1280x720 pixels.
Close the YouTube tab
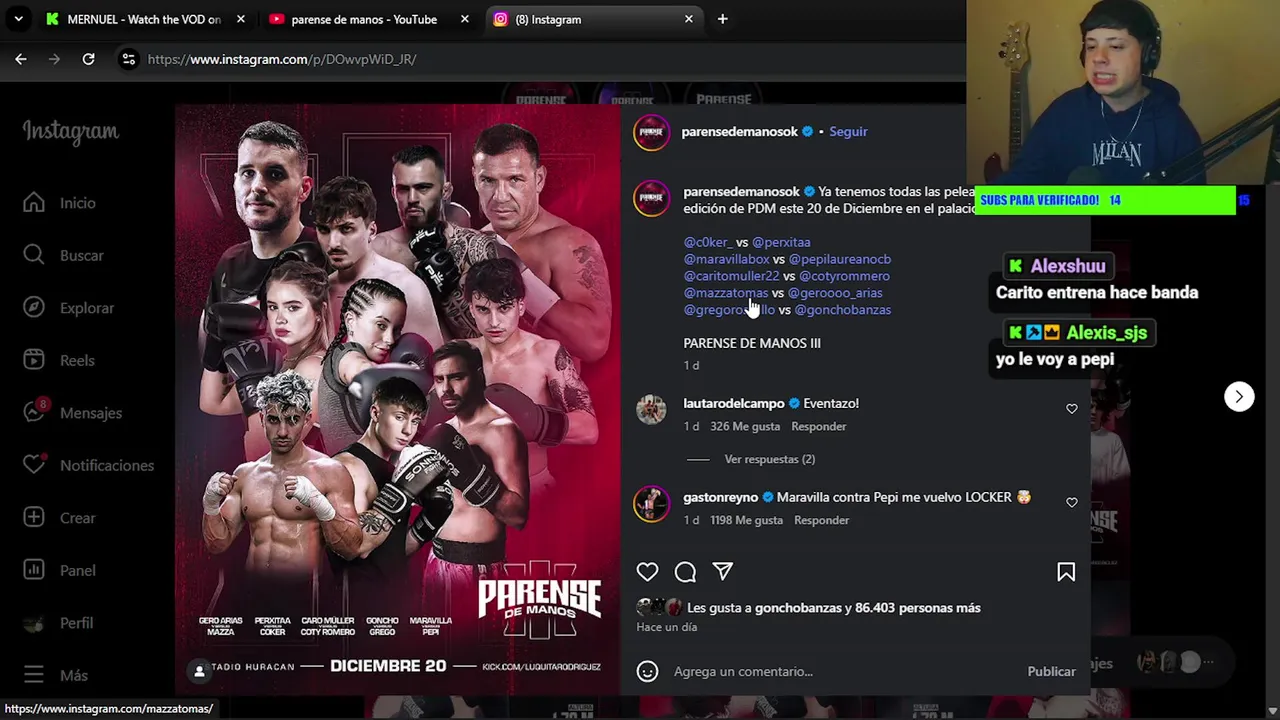465,19
